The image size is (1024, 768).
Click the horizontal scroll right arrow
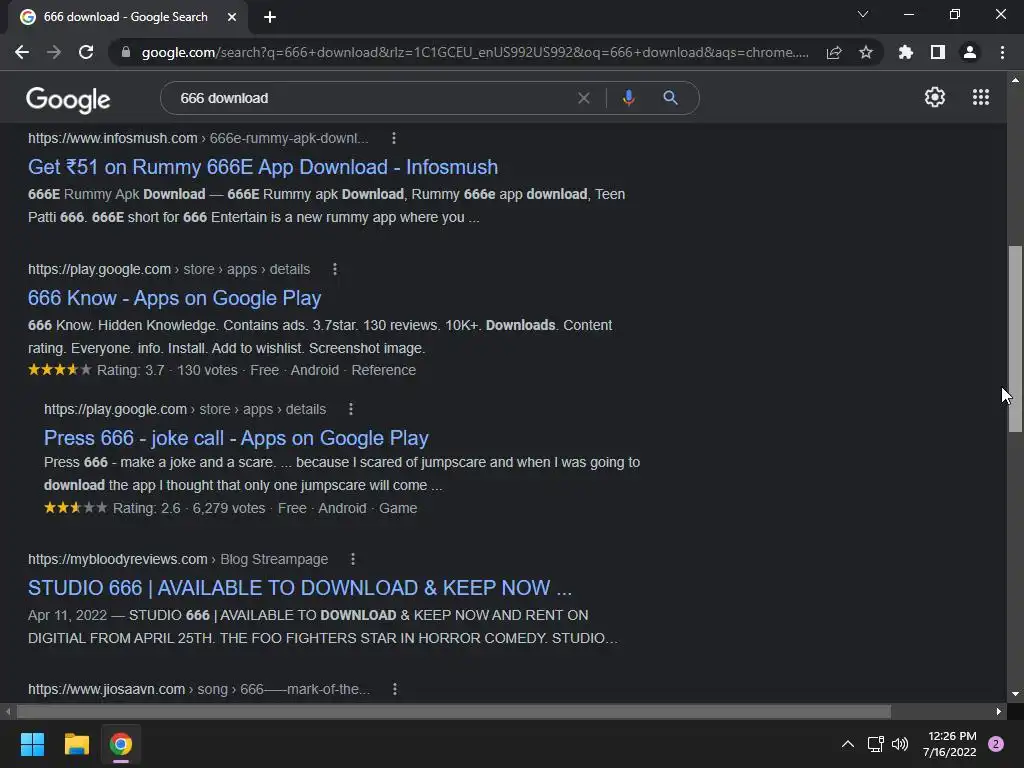click(999, 711)
